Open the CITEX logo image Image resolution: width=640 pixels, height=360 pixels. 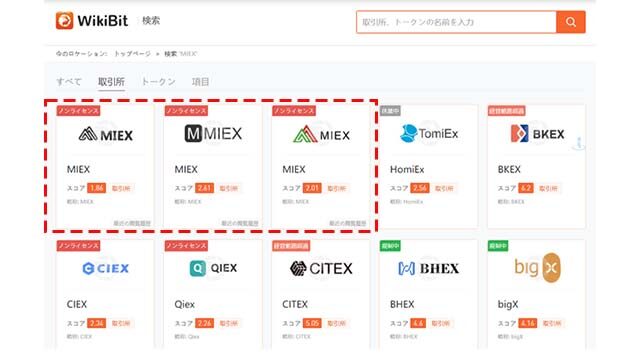coord(321,268)
